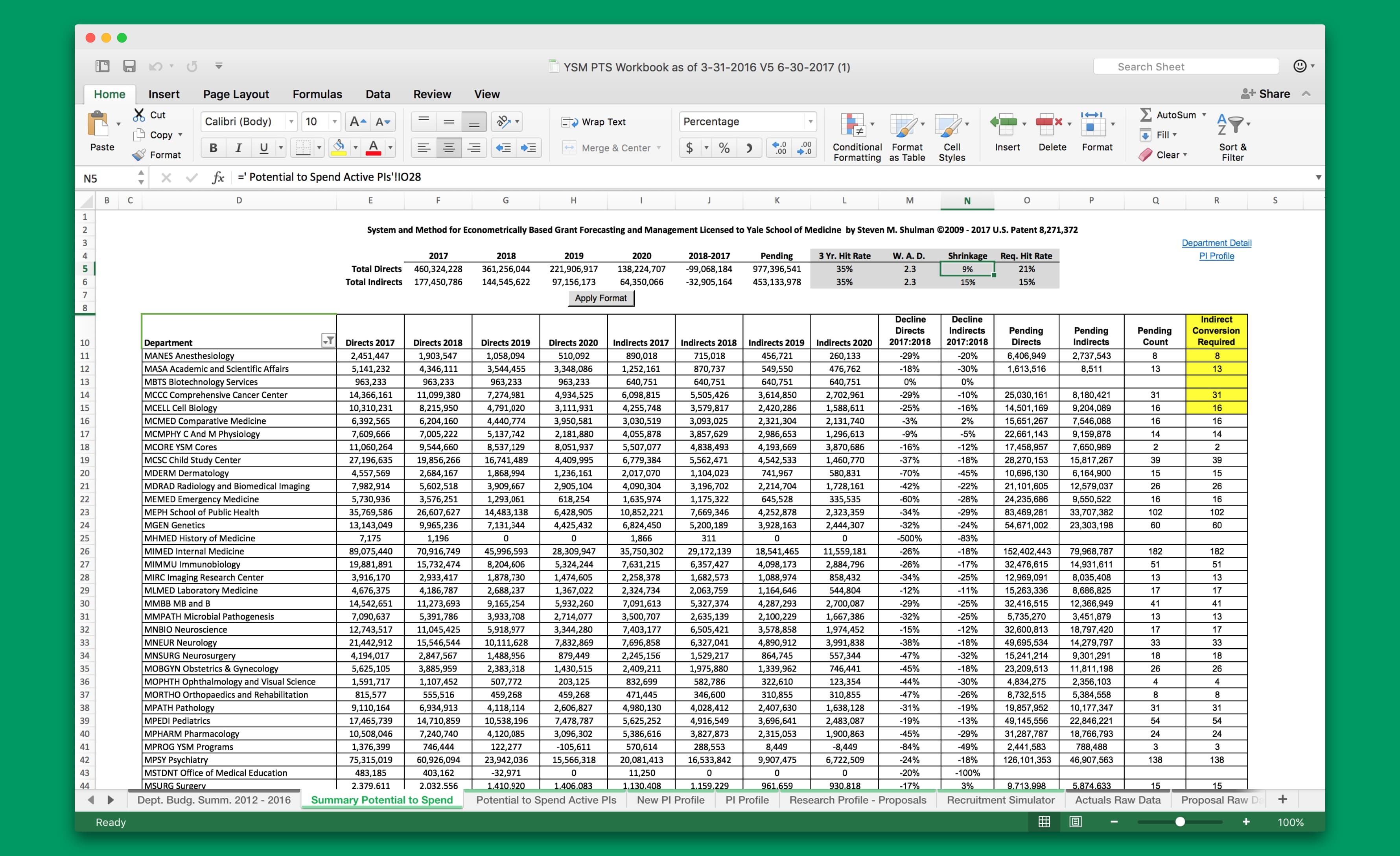Expand the formula bar chevron
This screenshot has height=856, width=1400.
click(x=1319, y=178)
